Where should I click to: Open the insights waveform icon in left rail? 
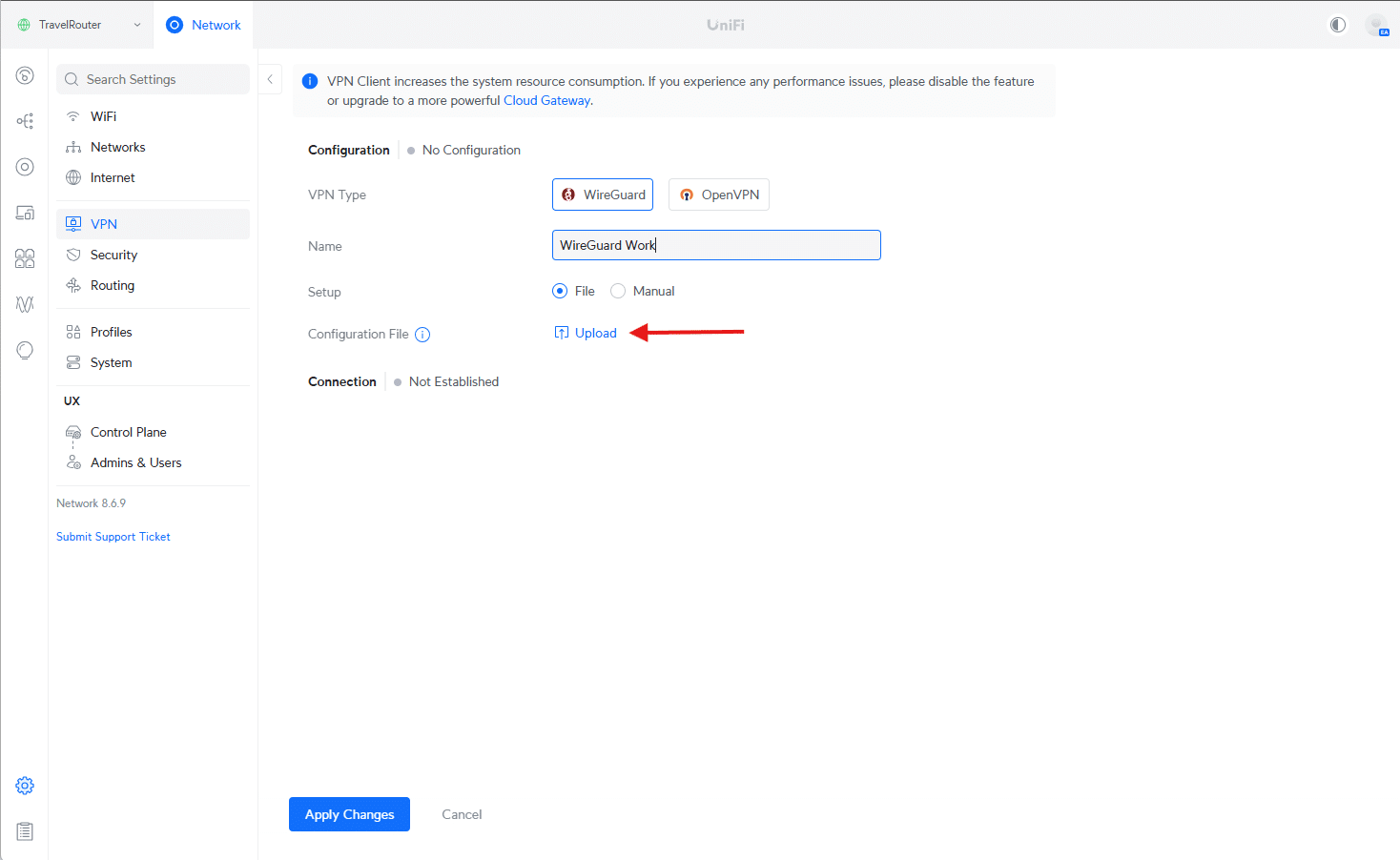coord(25,304)
